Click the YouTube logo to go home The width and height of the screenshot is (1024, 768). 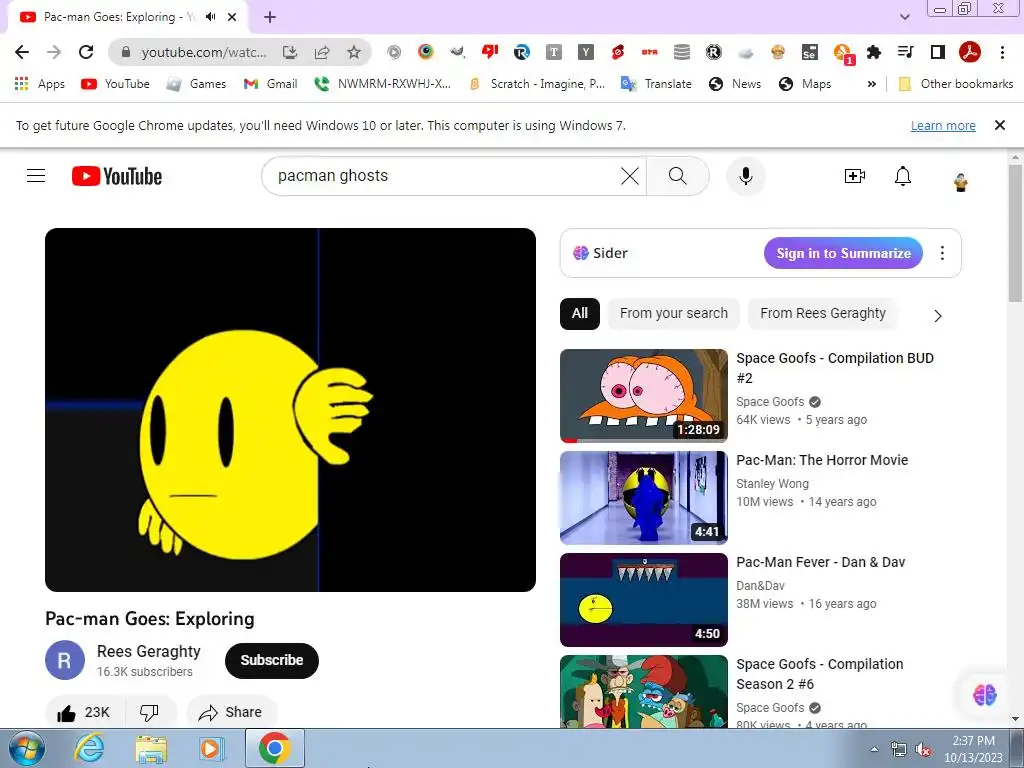coord(117,176)
